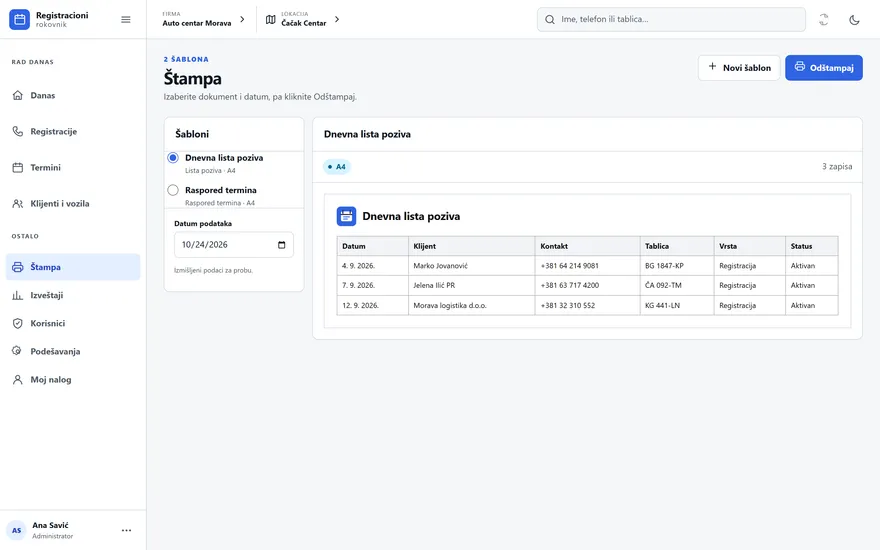Click the 3 zapisa record count
Screen dimensions: 880x550
coord(837,167)
